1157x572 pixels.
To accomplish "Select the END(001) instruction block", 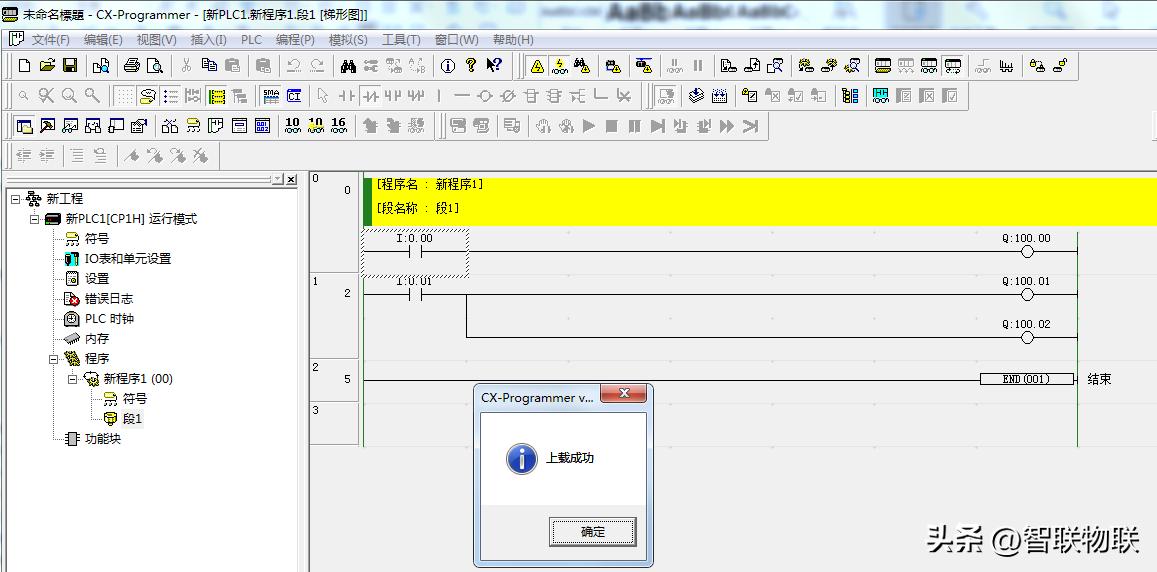I will (x=1026, y=379).
